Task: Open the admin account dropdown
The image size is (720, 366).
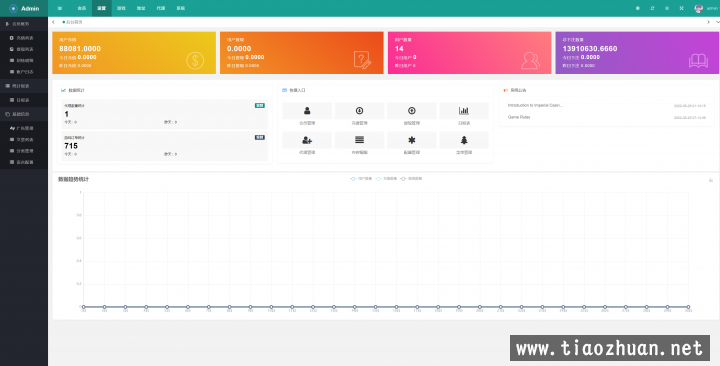Action: click(x=712, y=8)
